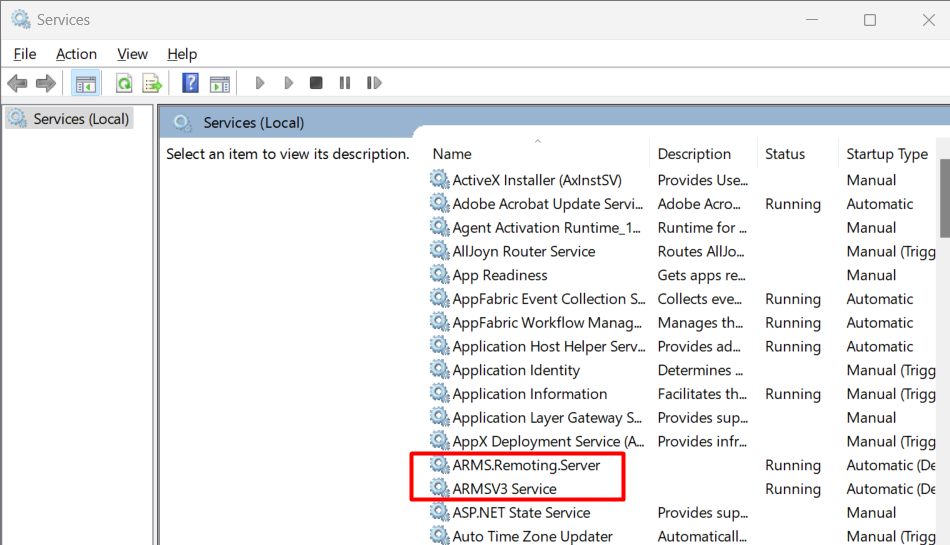
Task: Click gear icon of Application Host Helper row
Action: [439, 345]
